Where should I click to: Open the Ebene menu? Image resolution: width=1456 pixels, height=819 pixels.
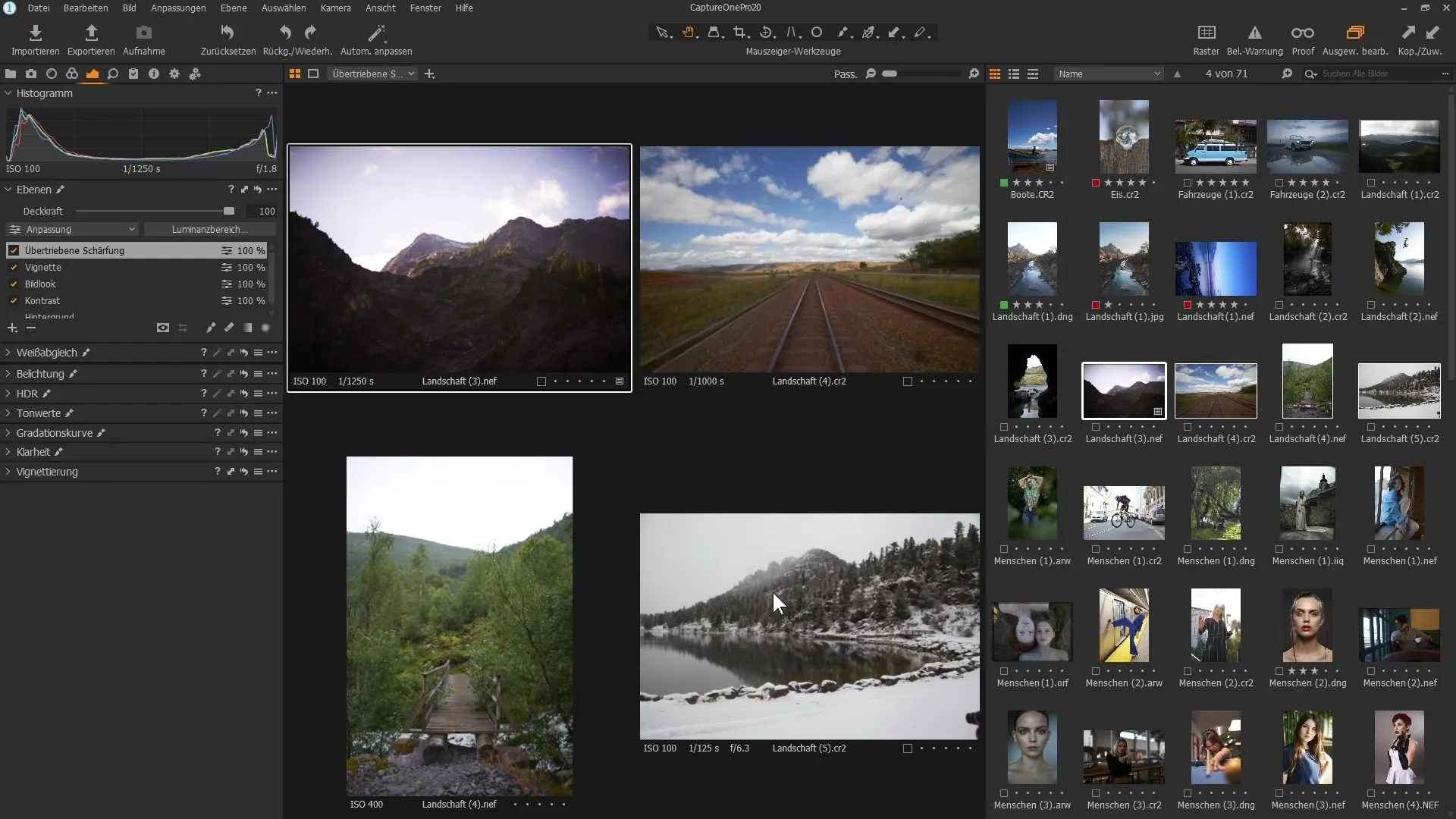click(234, 8)
